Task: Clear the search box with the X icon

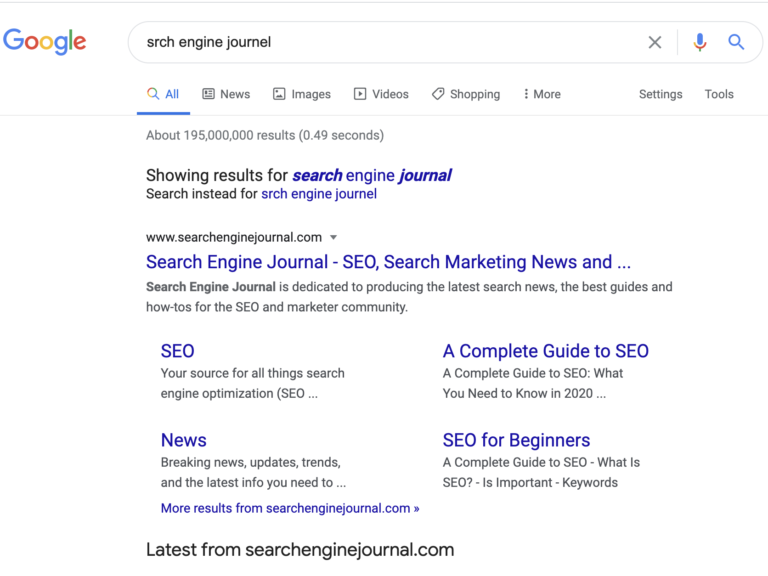Action: [655, 42]
